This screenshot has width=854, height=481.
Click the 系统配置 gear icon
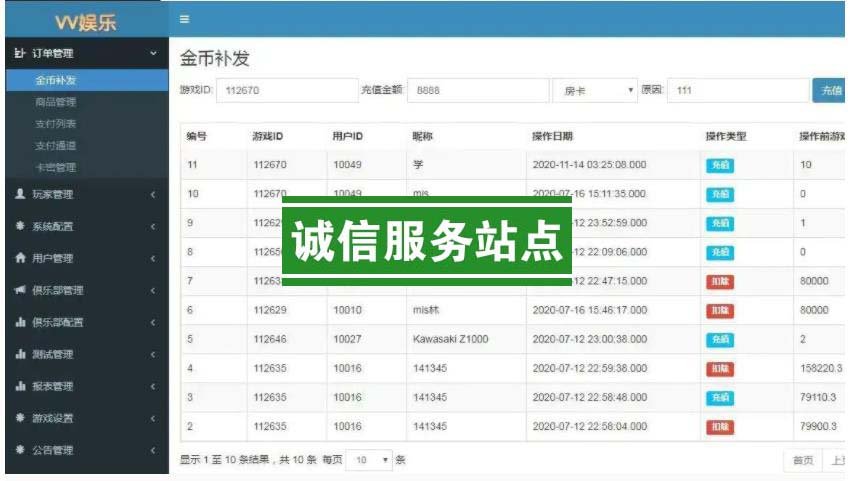(x=20, y=226)
